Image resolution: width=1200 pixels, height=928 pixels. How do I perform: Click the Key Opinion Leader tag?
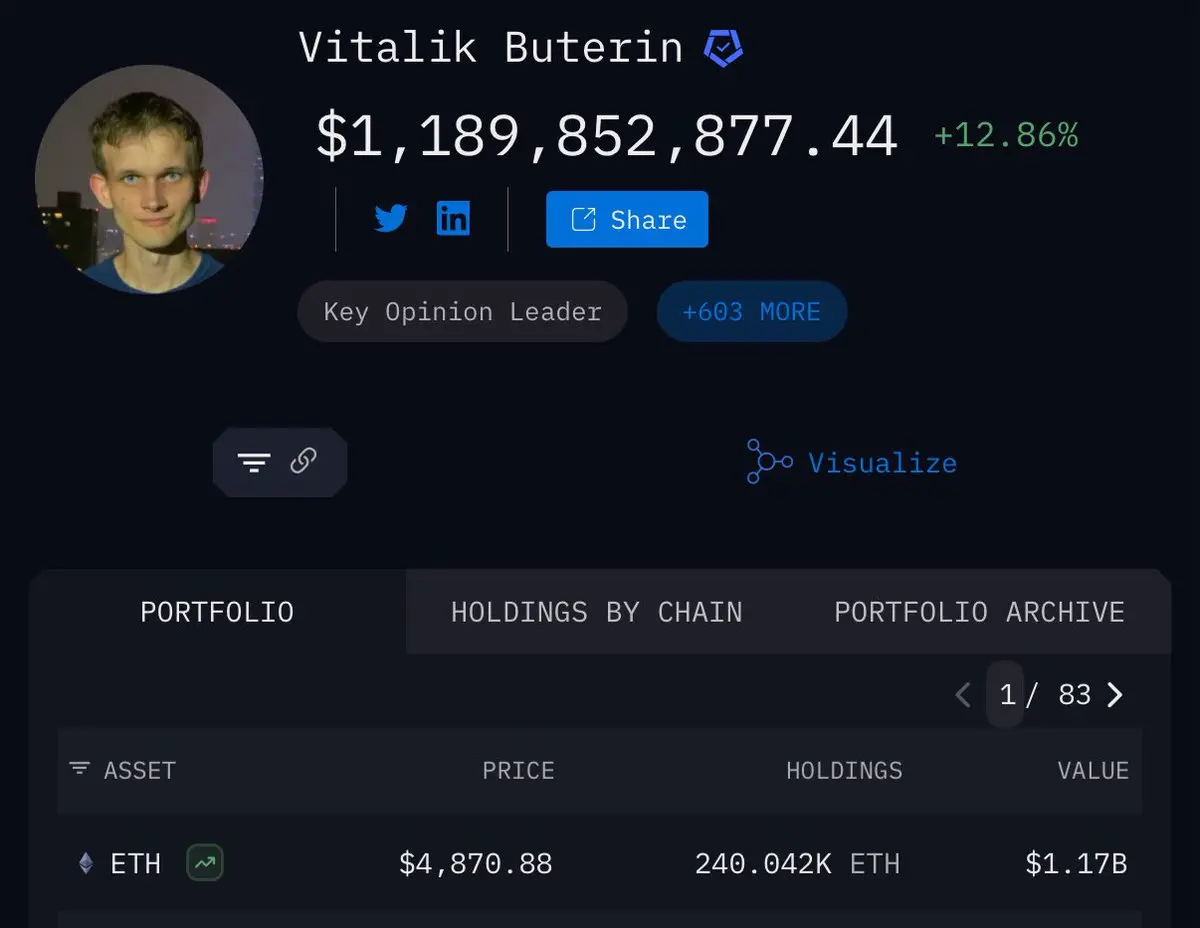(x=462, y=312)
